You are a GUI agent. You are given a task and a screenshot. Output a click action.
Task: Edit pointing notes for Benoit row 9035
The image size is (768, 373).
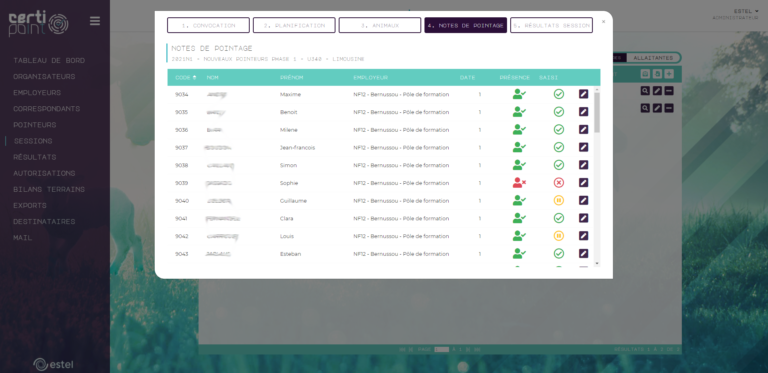583,112
